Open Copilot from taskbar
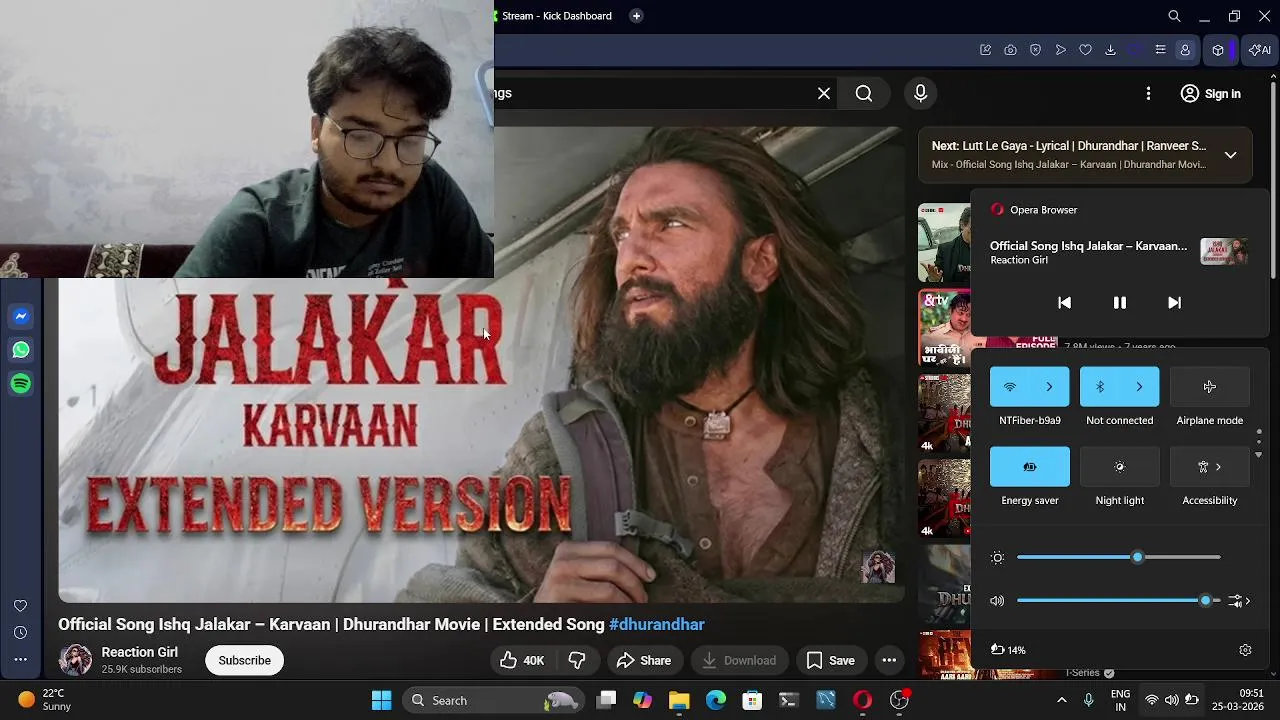1280x720 pixels. (642, 700)
